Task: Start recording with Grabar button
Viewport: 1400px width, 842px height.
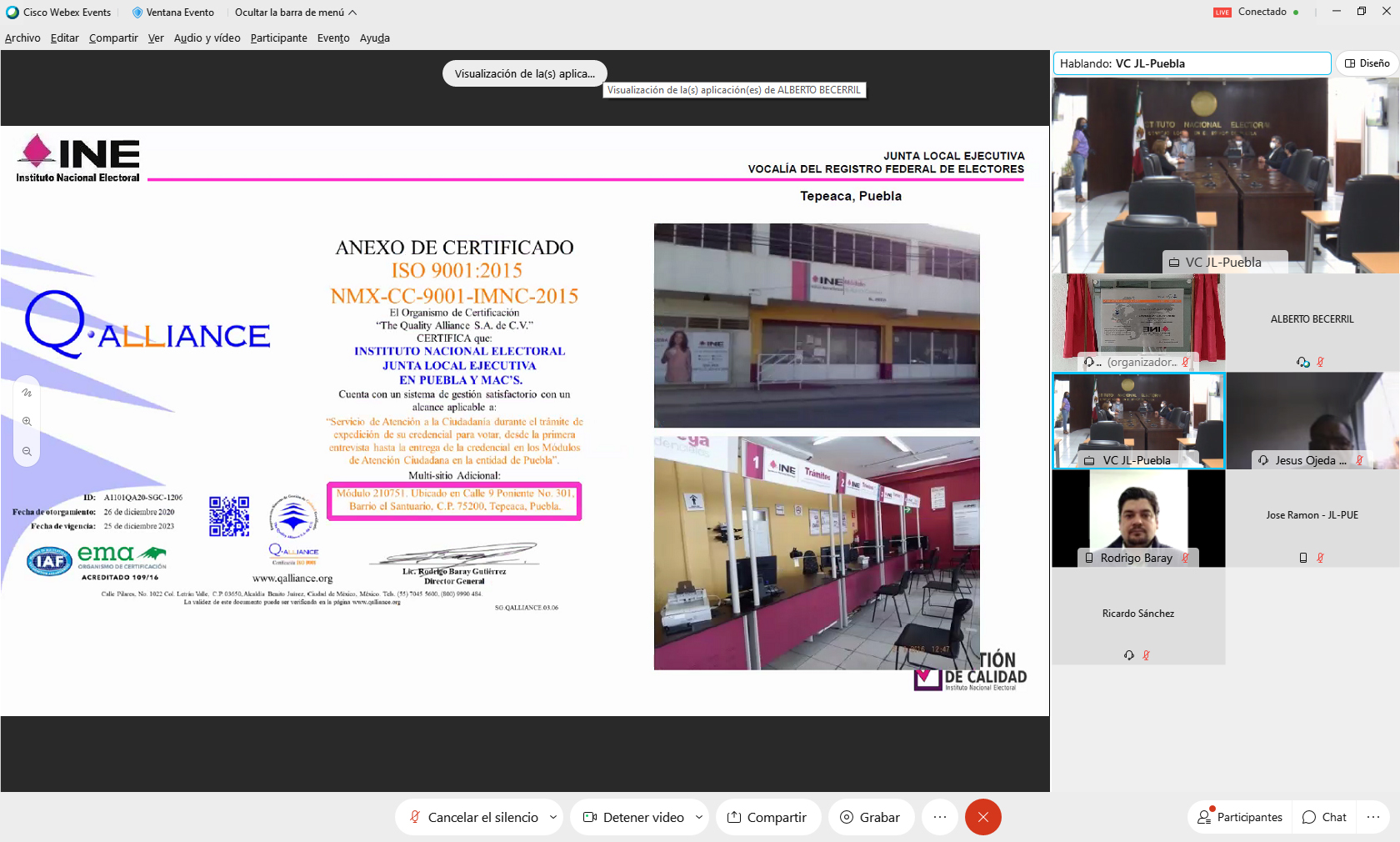Action: (870, 817)
